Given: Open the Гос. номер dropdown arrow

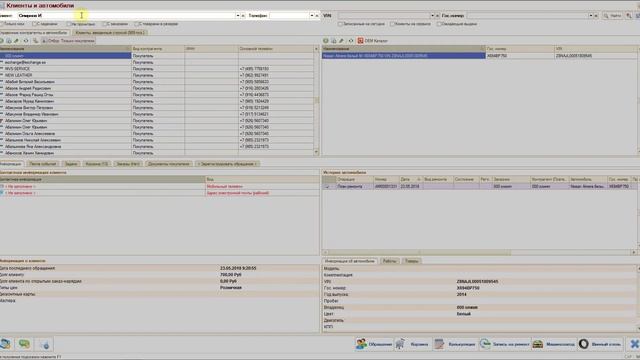Looking at the screenshot, I should click(x=591, y=16).
